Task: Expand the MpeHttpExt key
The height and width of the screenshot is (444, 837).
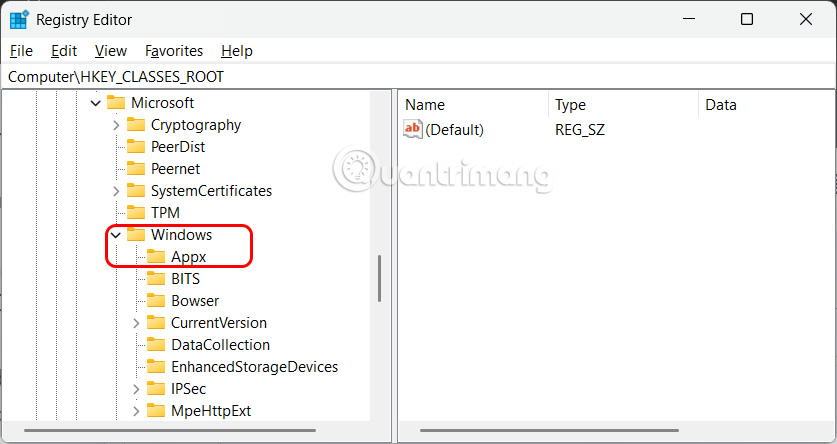Action: click(x=136, y=411)
